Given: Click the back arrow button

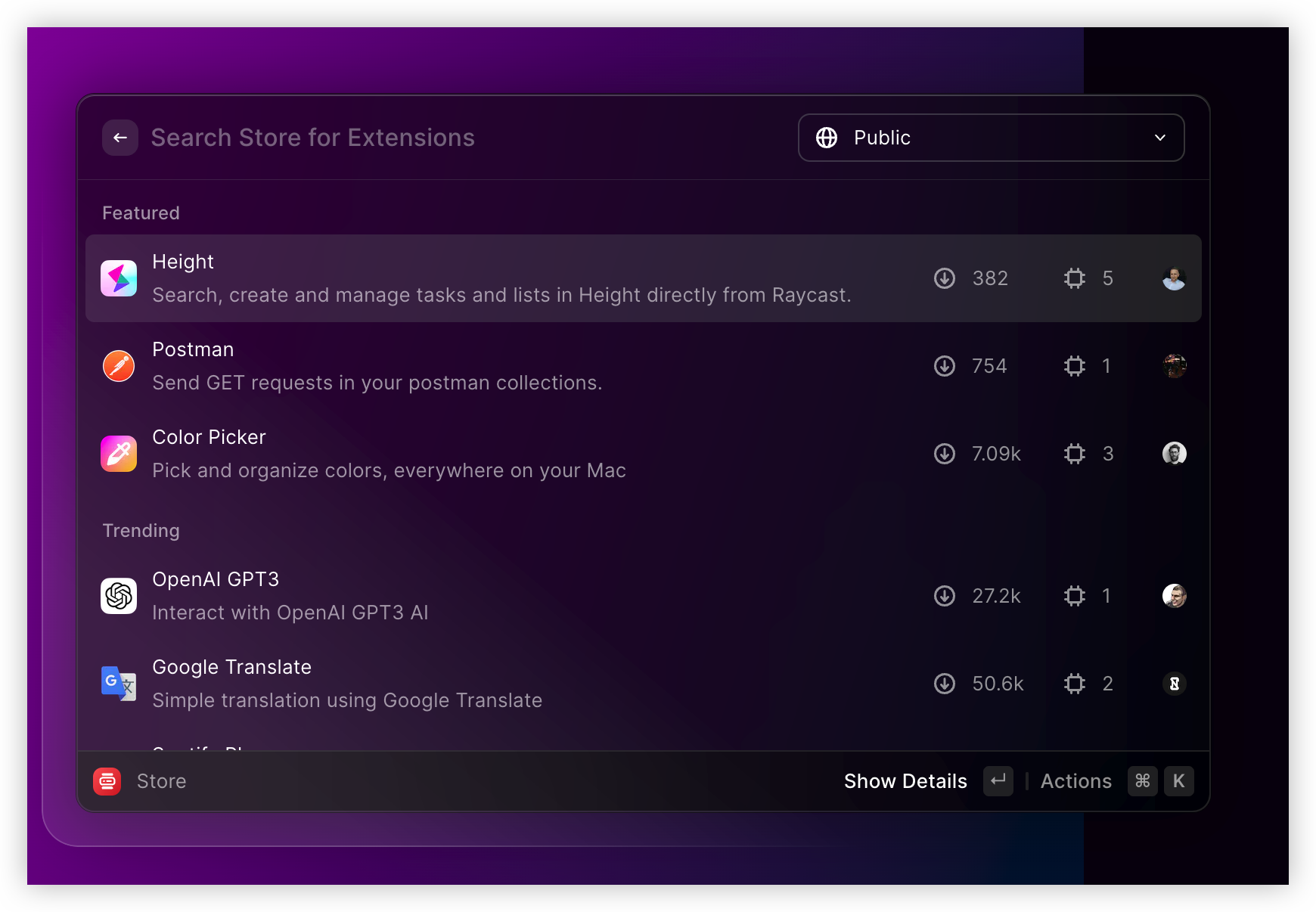Looking at the screenshot, I should (120, 138).
